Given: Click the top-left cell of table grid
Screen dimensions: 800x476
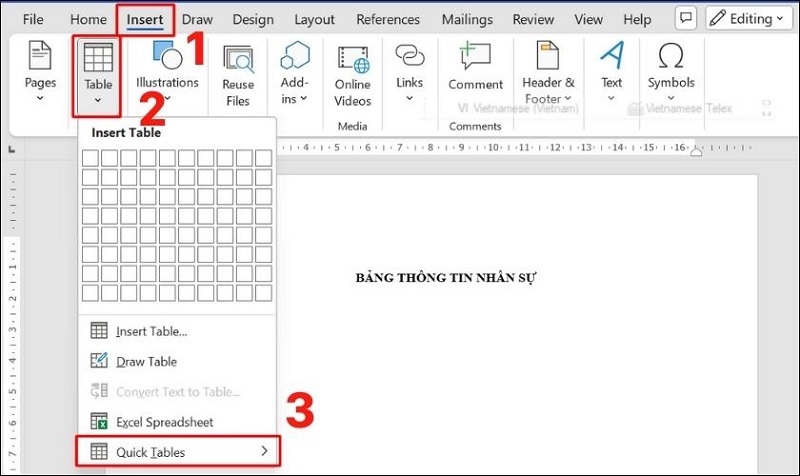Looking at the screenshot, I should click(90, 157).
